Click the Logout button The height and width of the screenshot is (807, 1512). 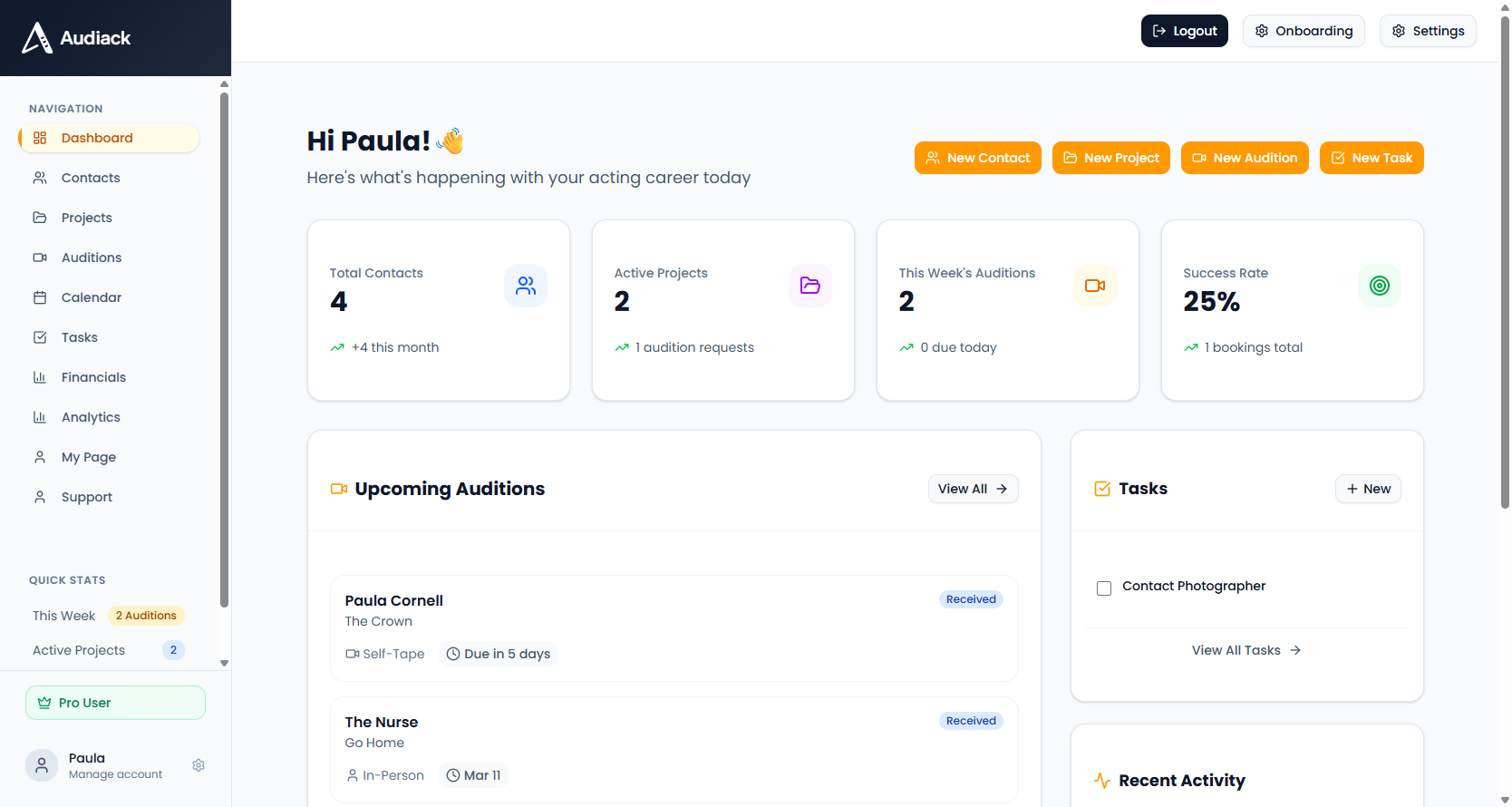point(1184,31)
